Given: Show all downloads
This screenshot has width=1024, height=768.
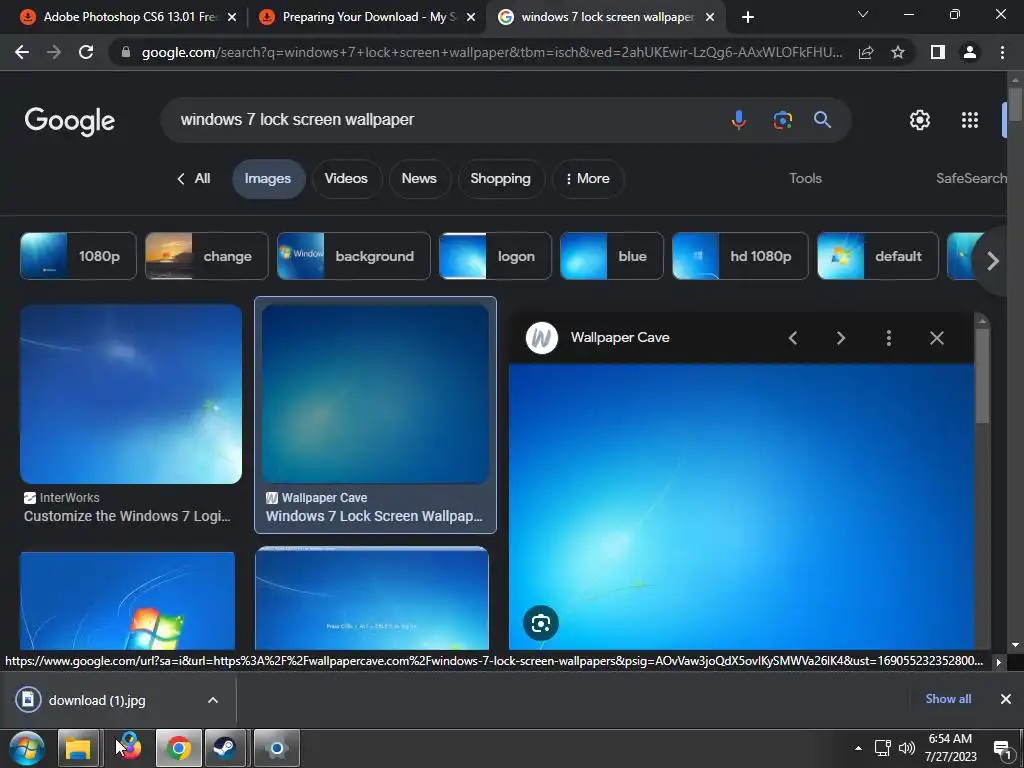Looking at the screenshot, I should pos(948,699).
